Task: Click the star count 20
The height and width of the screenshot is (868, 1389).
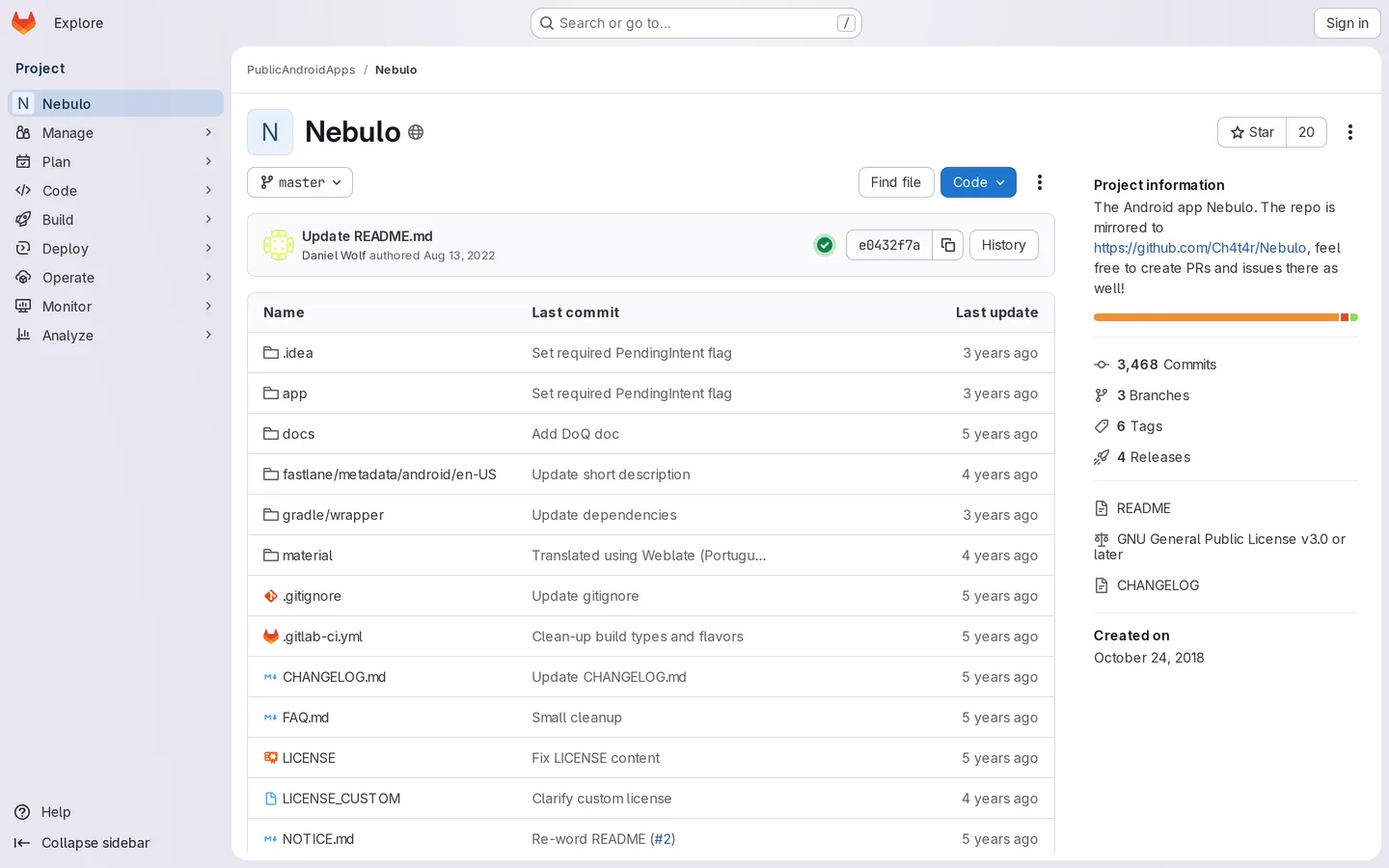Action: pyautogui.click(x=1306, y=132)
